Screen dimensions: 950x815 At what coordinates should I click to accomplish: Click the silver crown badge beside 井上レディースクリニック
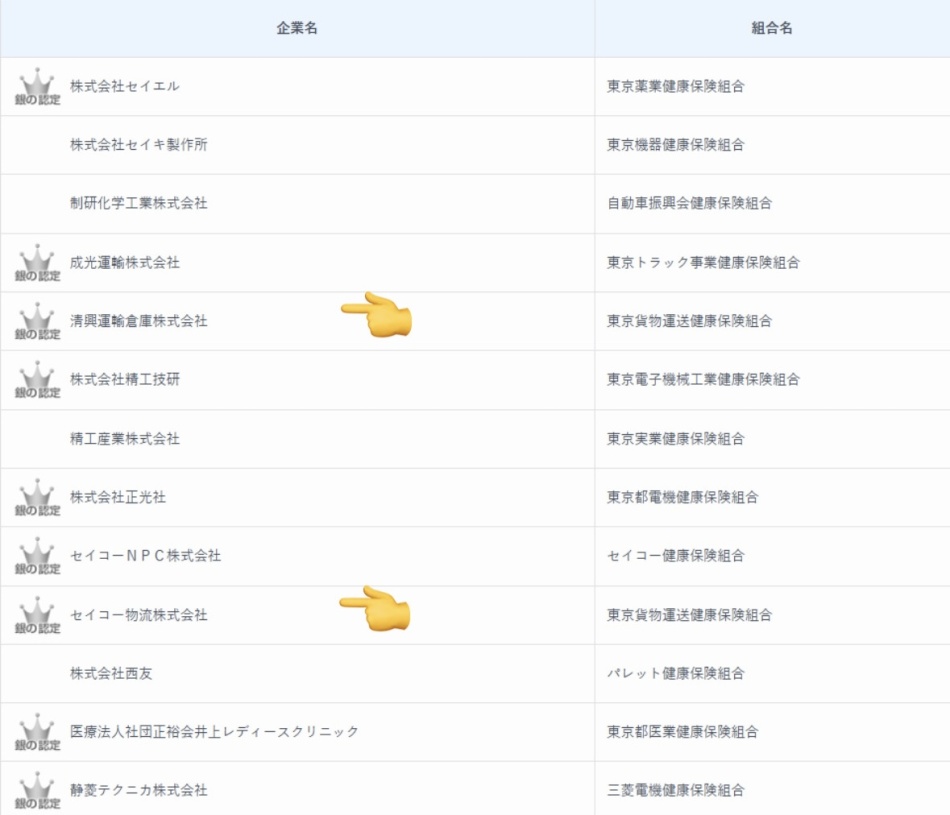38,732
